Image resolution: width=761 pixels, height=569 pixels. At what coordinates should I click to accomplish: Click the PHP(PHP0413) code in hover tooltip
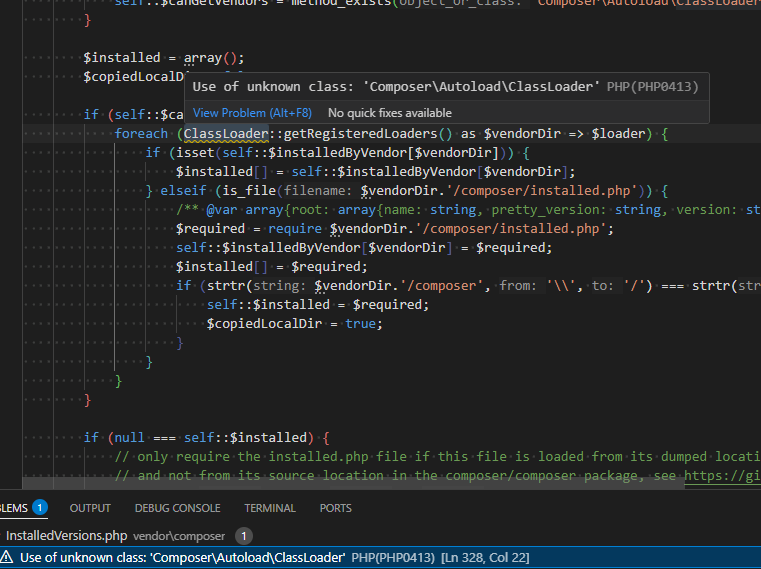[652, 87]
